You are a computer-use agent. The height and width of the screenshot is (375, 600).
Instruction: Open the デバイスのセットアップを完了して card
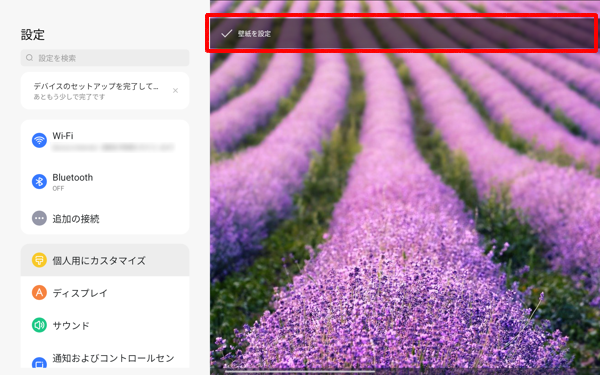105,91
